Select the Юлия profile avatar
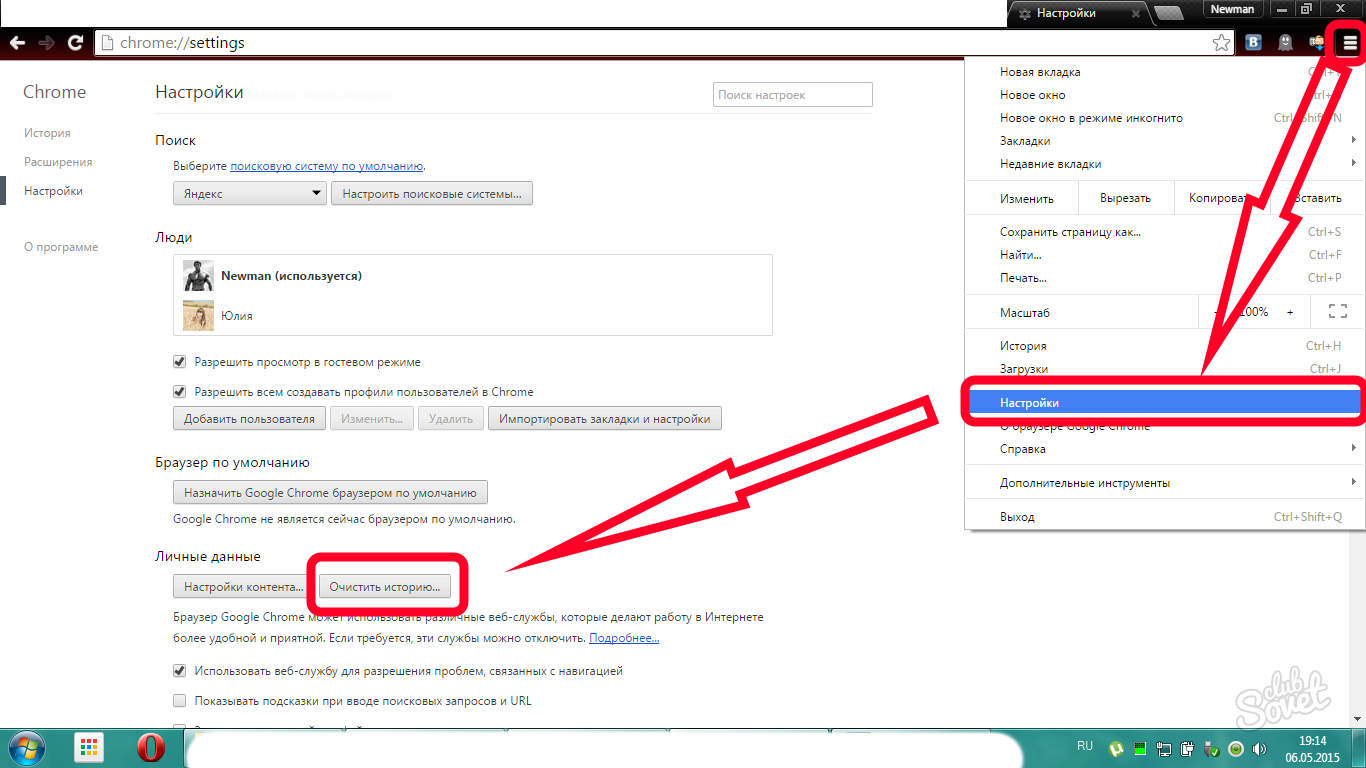1366x768 pixels. (x=198, y=315)
